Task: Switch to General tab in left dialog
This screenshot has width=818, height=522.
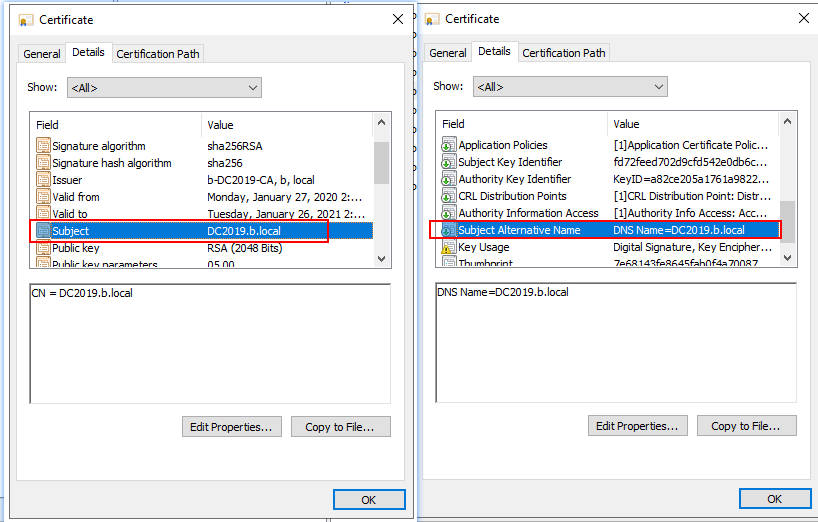Action: pyautogui.click(x=42, y=54)
